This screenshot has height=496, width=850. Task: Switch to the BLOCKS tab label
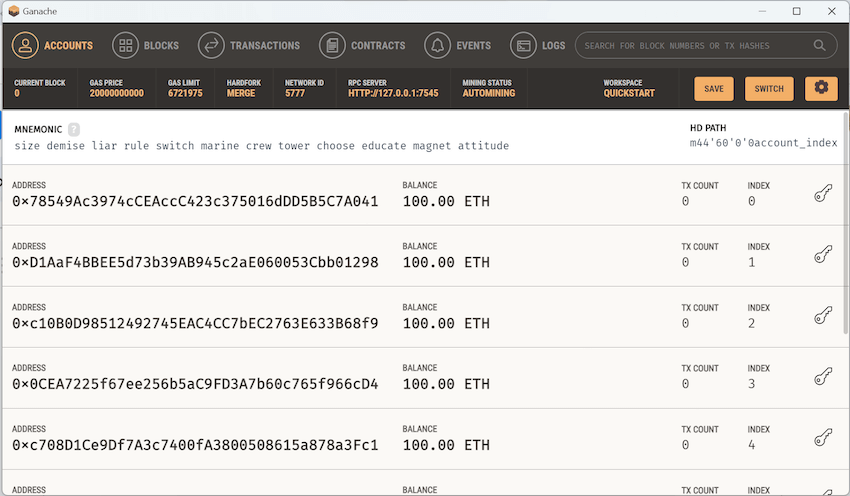tap(161, 46)
